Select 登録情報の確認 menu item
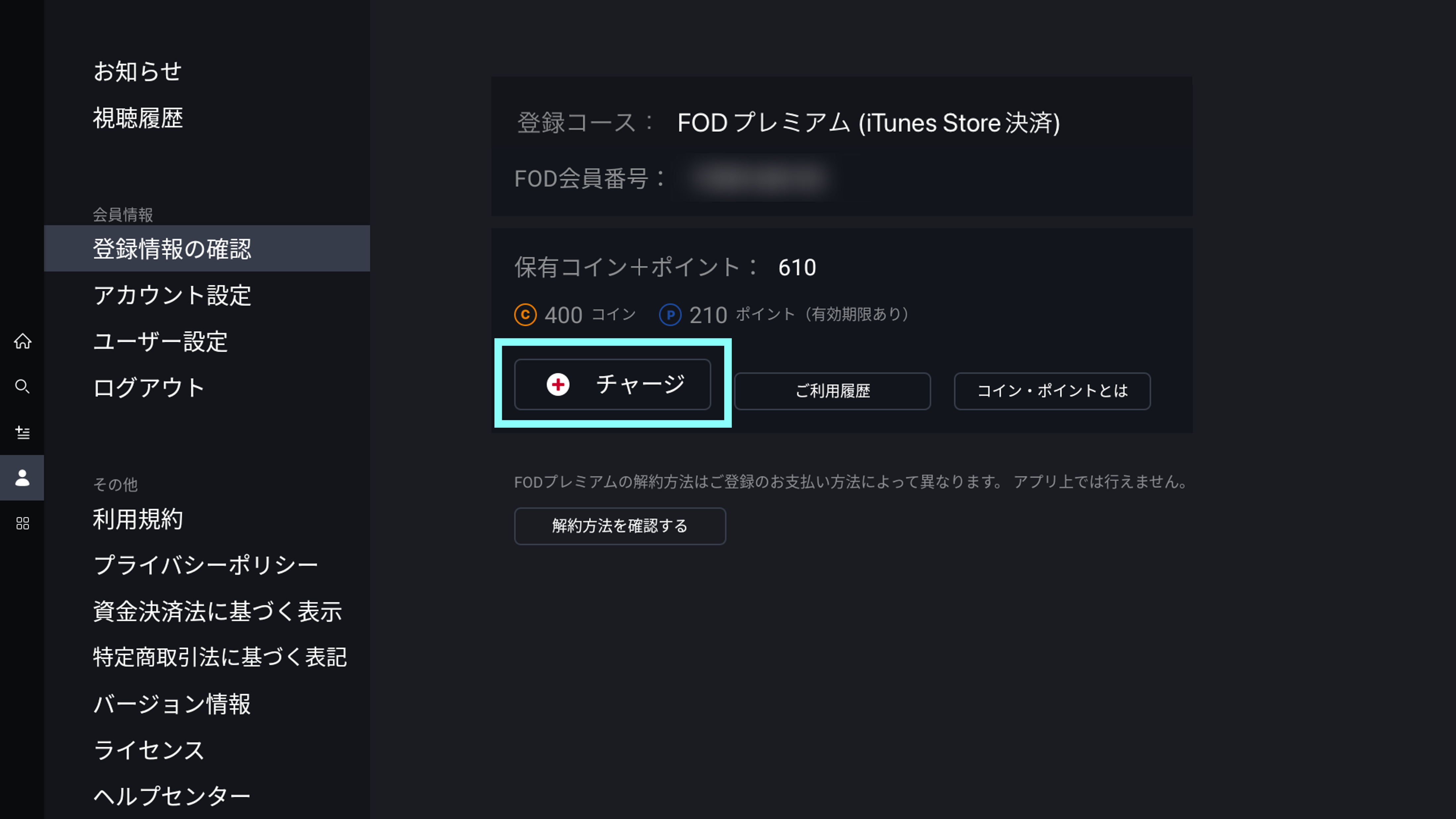The width and height of the screenshot is (1456, 819). click(207, 249)
